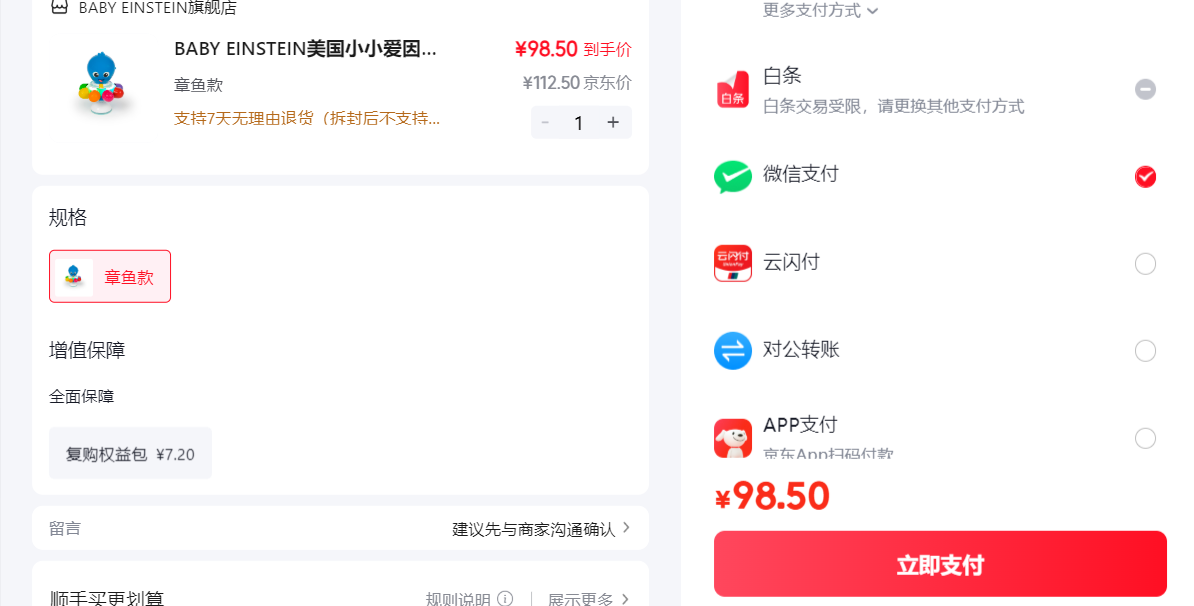Increase quantity with plus button
The image size is (1194, 606).
613,123
